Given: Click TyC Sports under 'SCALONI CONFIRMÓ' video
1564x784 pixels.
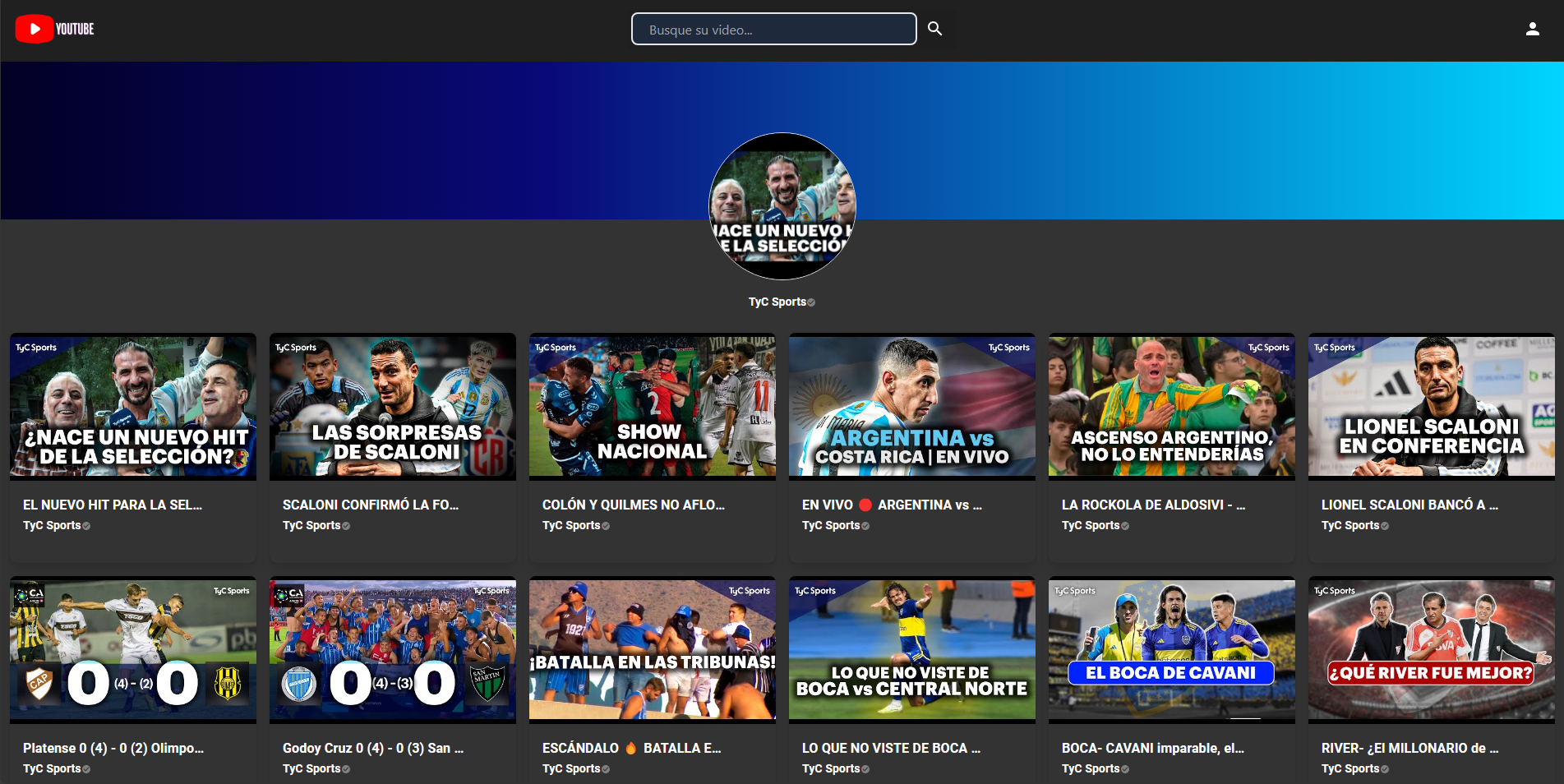Looking at the screenshot, I should click(x=311, y=525).
